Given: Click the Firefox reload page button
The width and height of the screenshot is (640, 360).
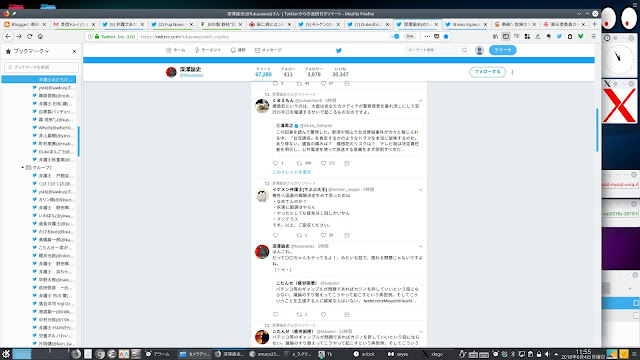Looking at the screenshot, I should (x=29, y=36).
